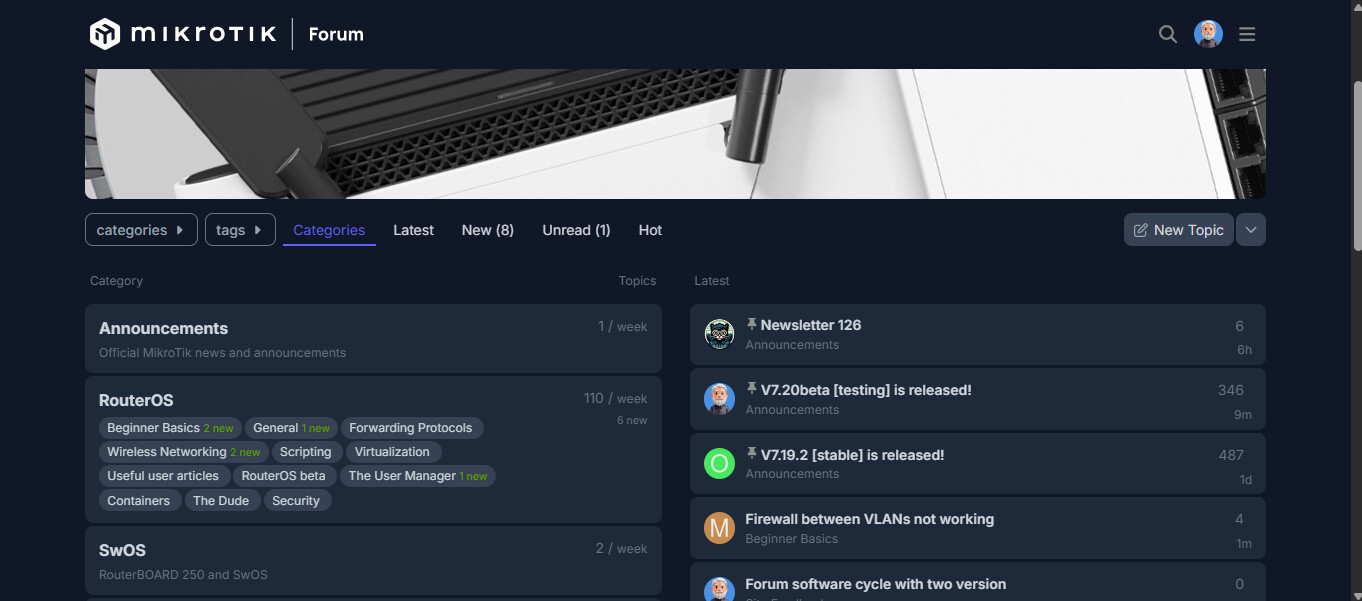Click the MikroTik logo
Viewport: 1362px width, 601px height.
(x=183, y=34)
